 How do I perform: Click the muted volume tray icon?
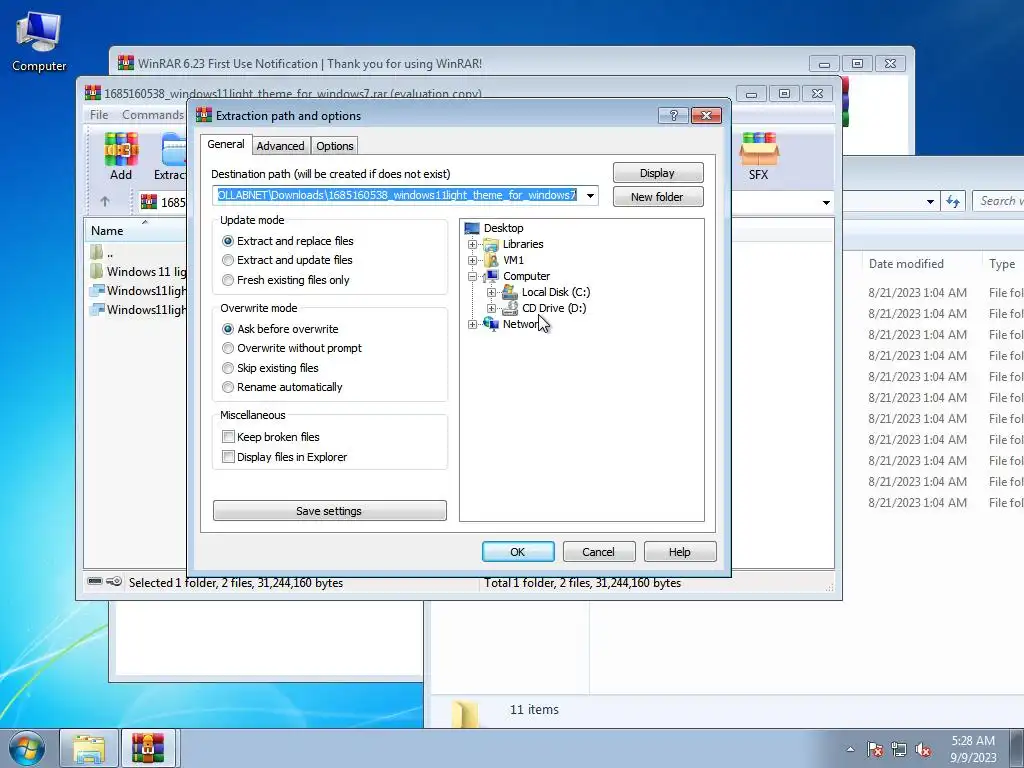click(923, 749)
